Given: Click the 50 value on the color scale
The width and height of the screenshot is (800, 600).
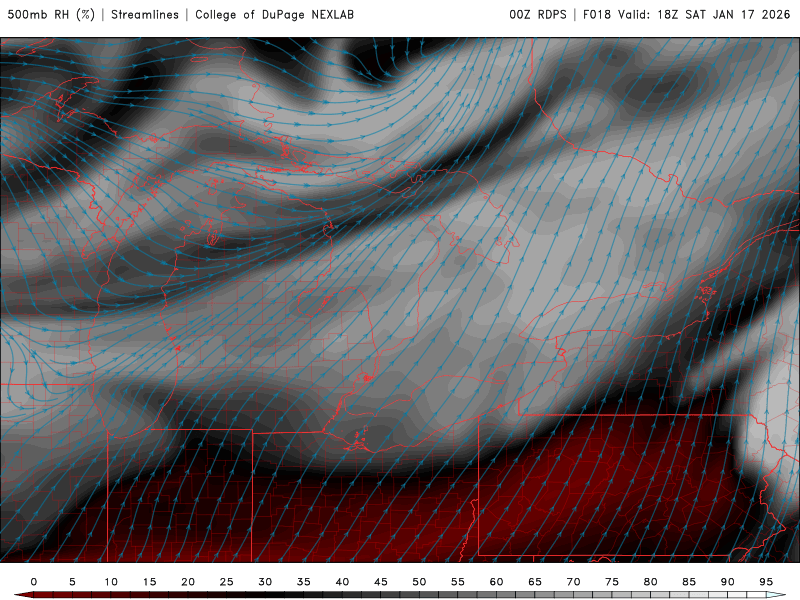Looking at the screenshot, I should (x=419, y=582).
